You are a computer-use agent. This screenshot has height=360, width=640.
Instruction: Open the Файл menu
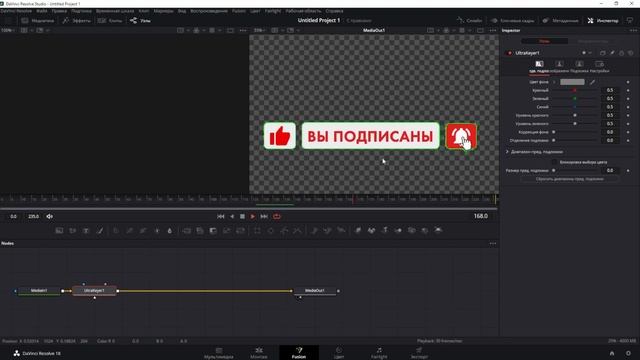42,11
